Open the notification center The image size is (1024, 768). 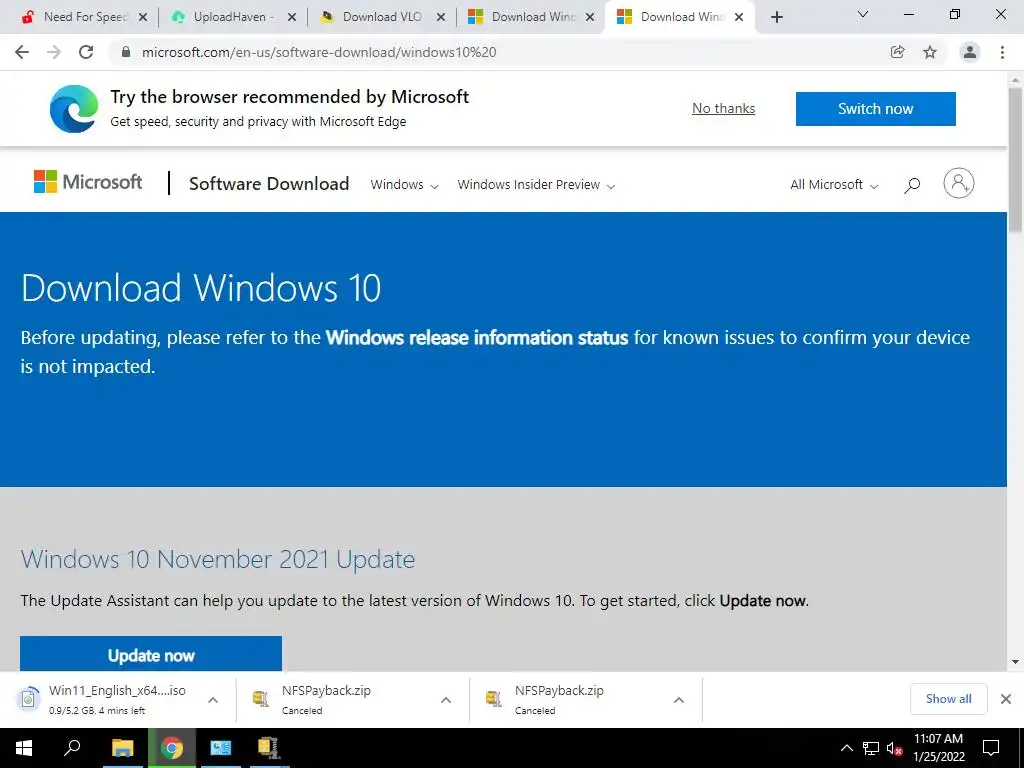[x=991, y=748]
